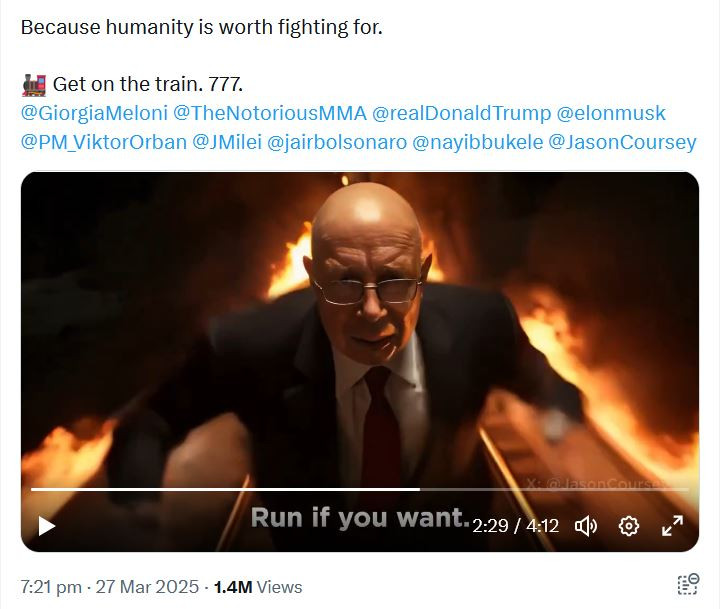The height and width of the screenshot is (609, 724).
Task: Open the @GiorgiaMeloni mention
Action: [x=94, y=114]
